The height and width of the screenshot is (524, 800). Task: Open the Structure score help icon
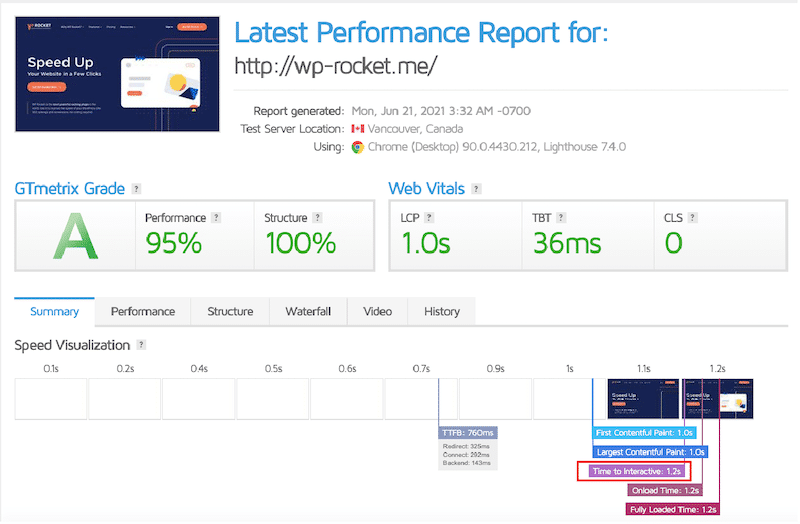[x=317, y=217]
